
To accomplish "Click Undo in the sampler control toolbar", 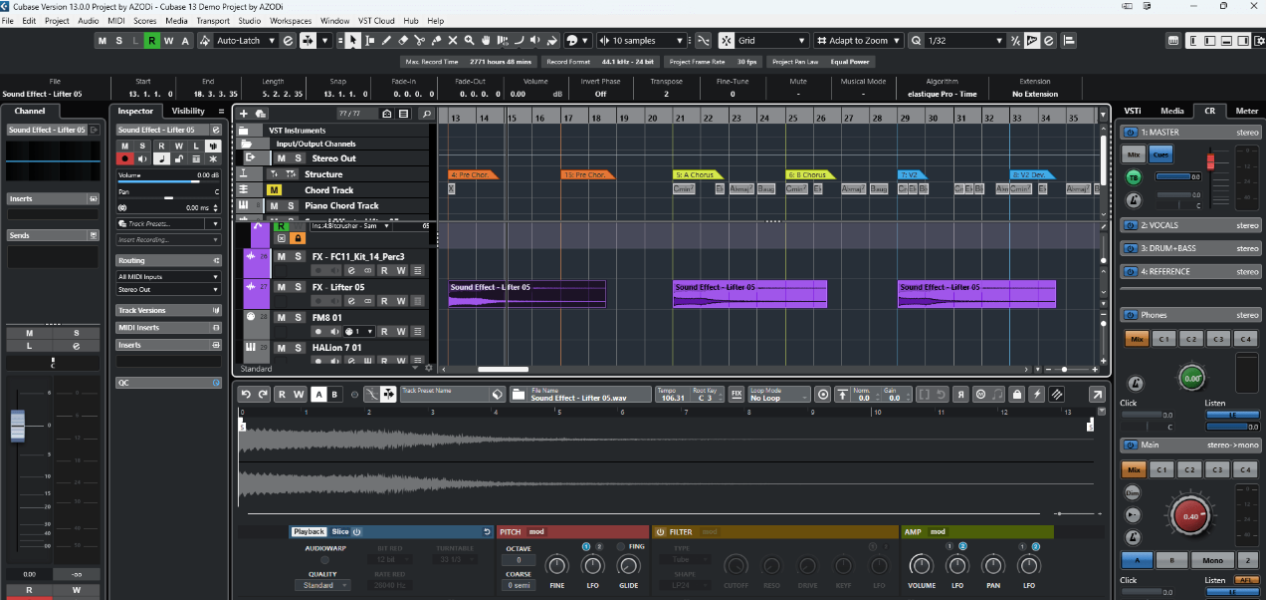I will click(x=246, y=394).
